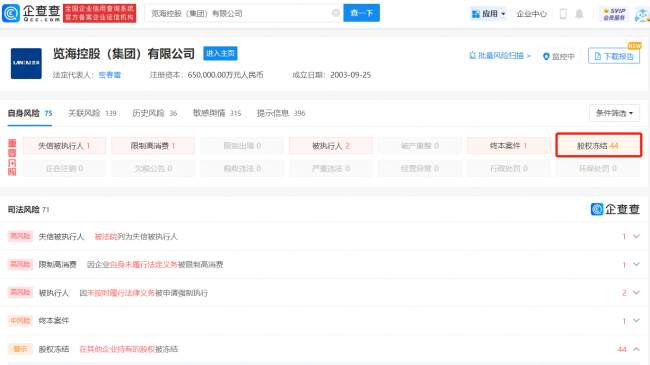Viewport: 650px width, 365px height.
Task: Switch to the 敏感舆情 tab
Action: pyautogui.click(x=217, y=113)
